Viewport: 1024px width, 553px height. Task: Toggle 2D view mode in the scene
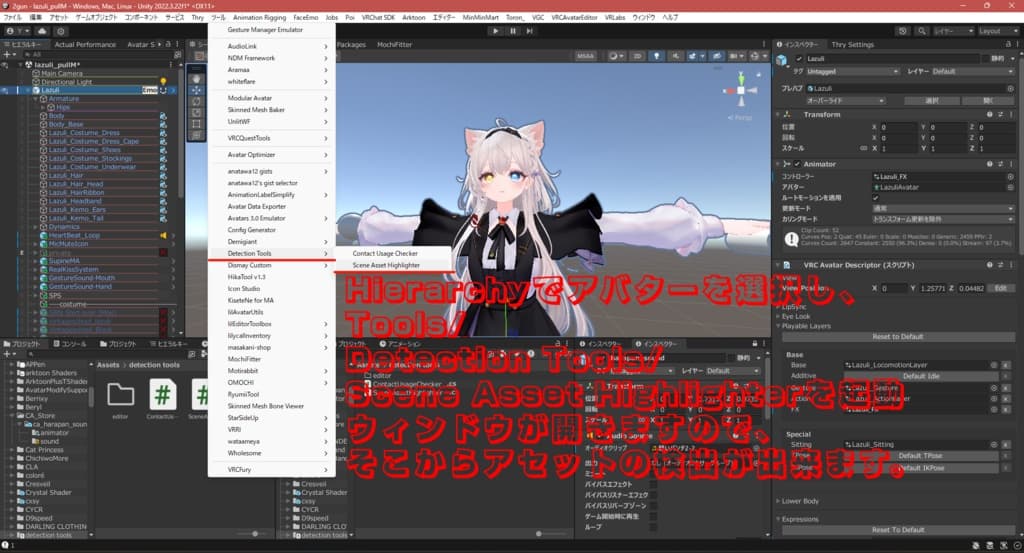[637, 56]
